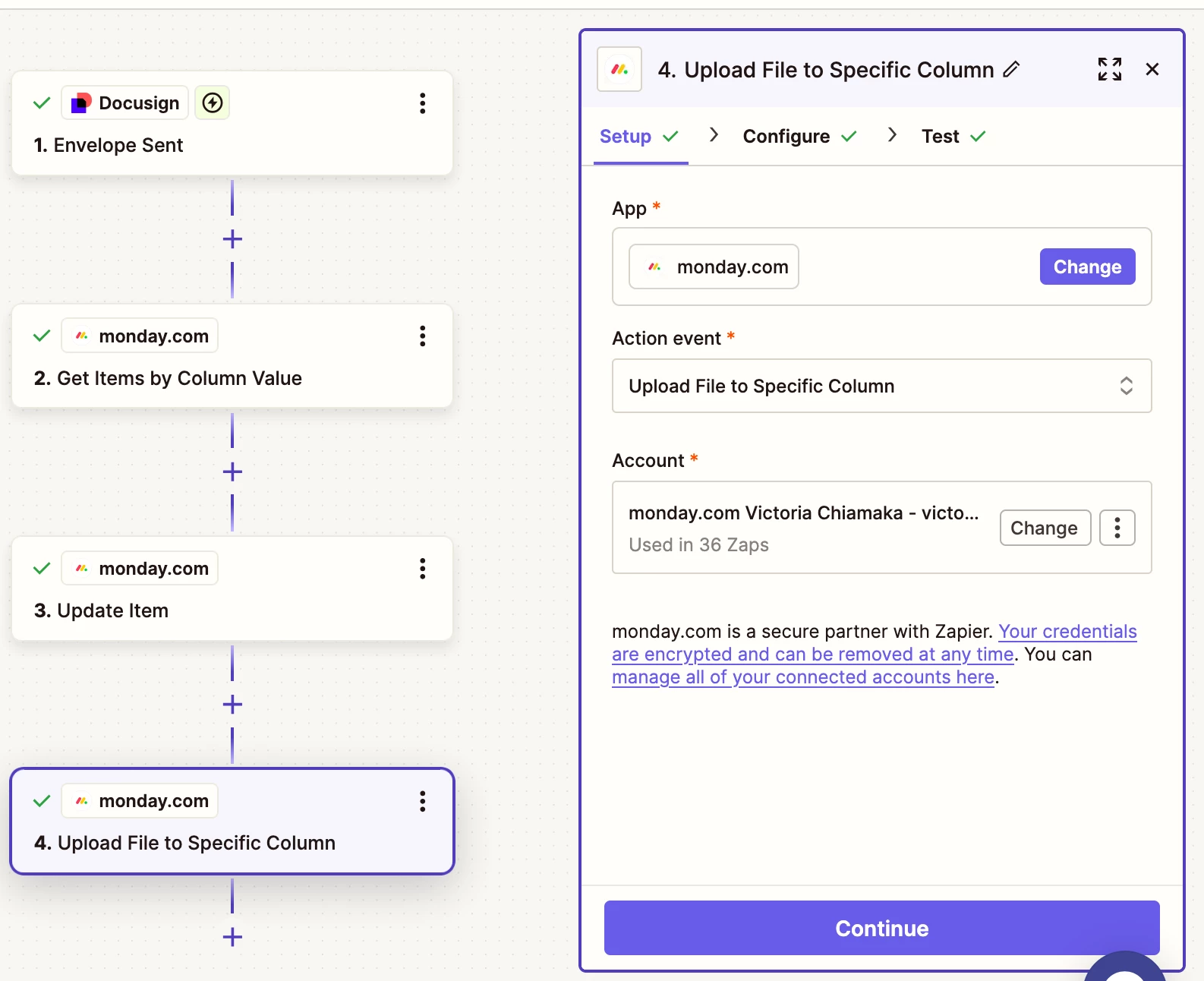Open the manage connected accounts link
The height and width of the screenshot is (981, 1204).
point(803,677)
